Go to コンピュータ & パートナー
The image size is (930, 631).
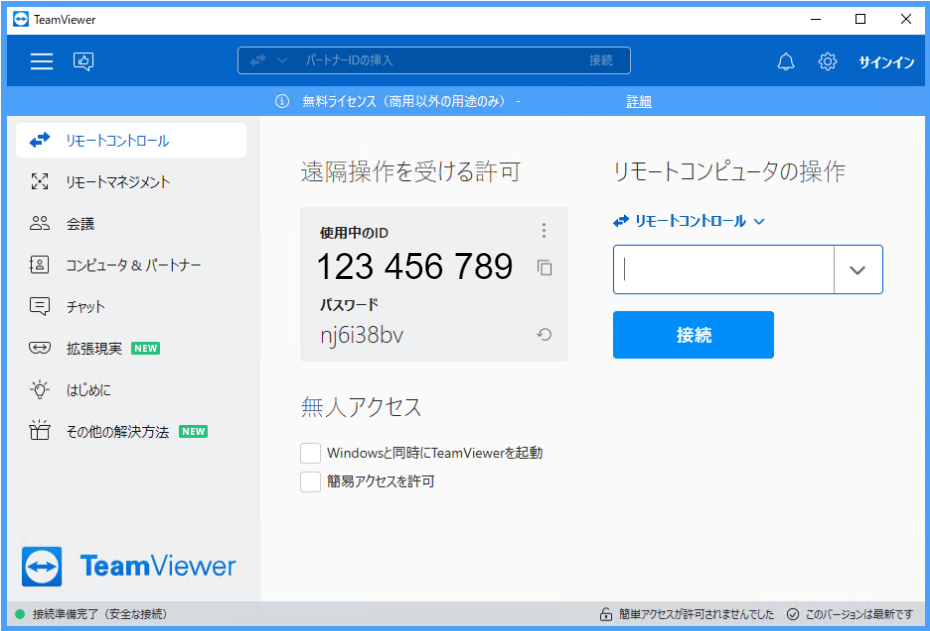tap(133, 265)
